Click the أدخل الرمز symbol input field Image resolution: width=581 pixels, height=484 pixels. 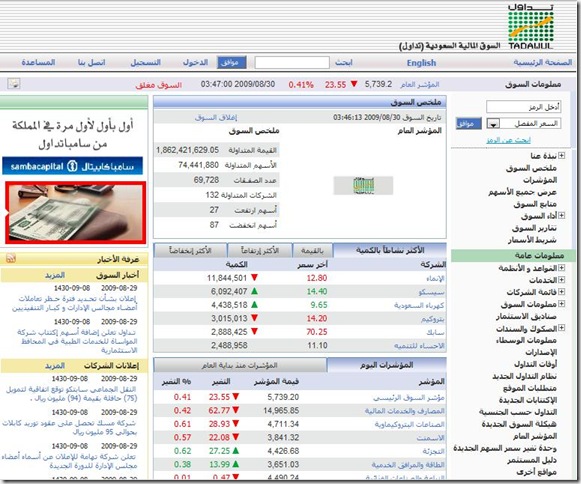tap(523, 107)
